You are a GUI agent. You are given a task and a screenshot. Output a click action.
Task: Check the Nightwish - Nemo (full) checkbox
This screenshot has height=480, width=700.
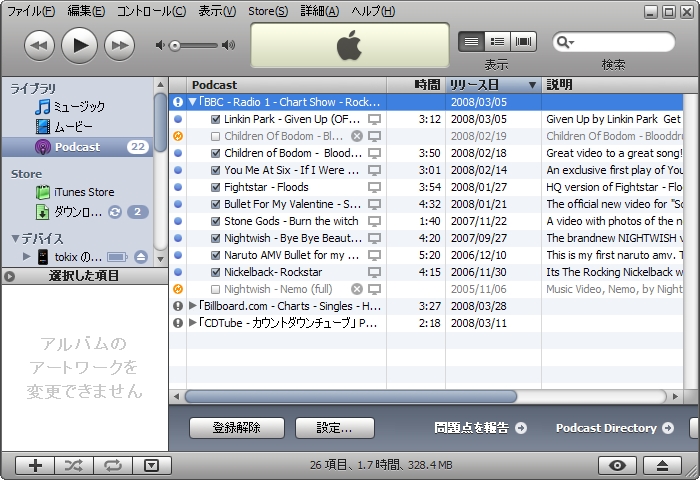pos(216,289)
